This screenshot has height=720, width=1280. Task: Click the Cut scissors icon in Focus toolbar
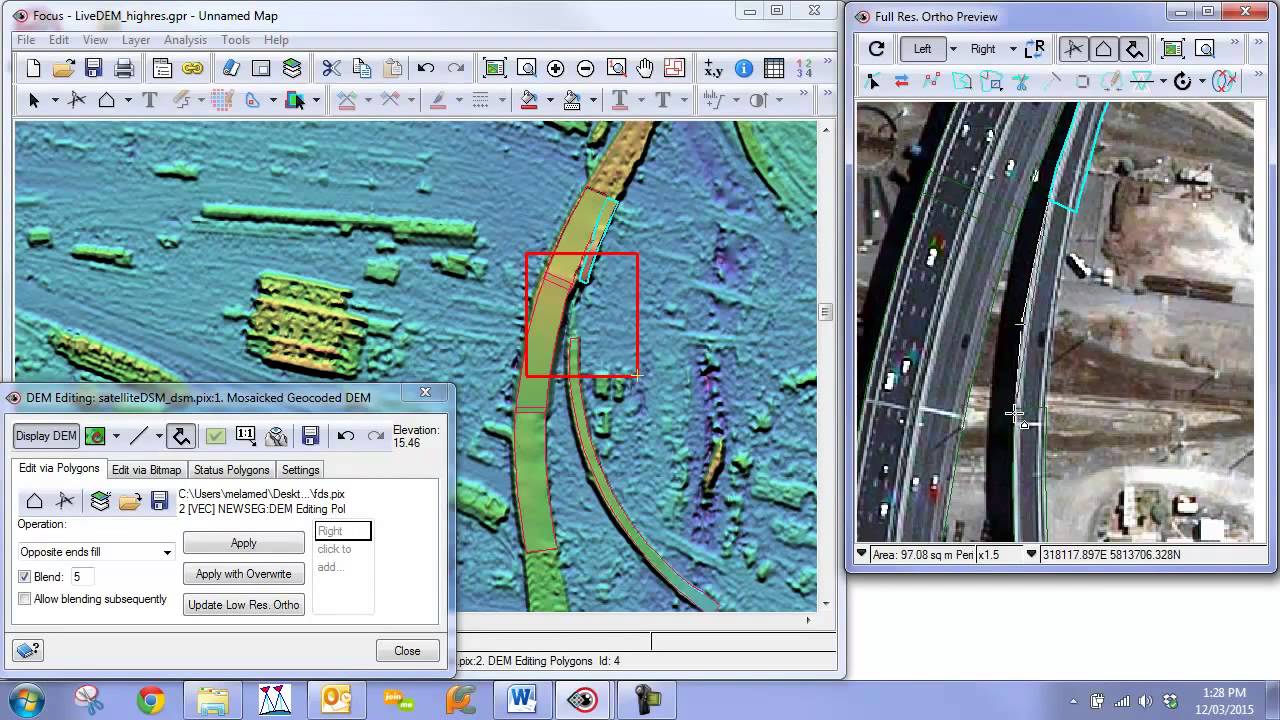pos(331,68)
